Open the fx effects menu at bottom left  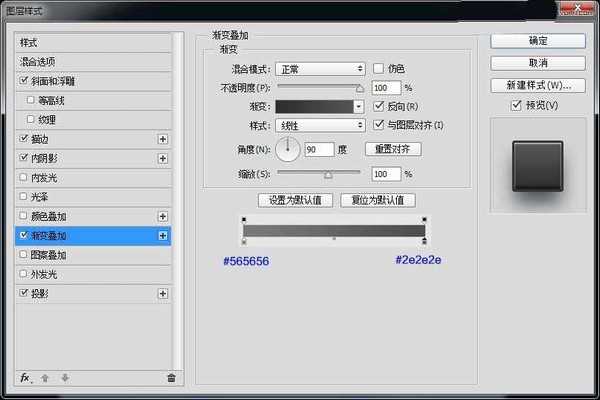(26, 377)
